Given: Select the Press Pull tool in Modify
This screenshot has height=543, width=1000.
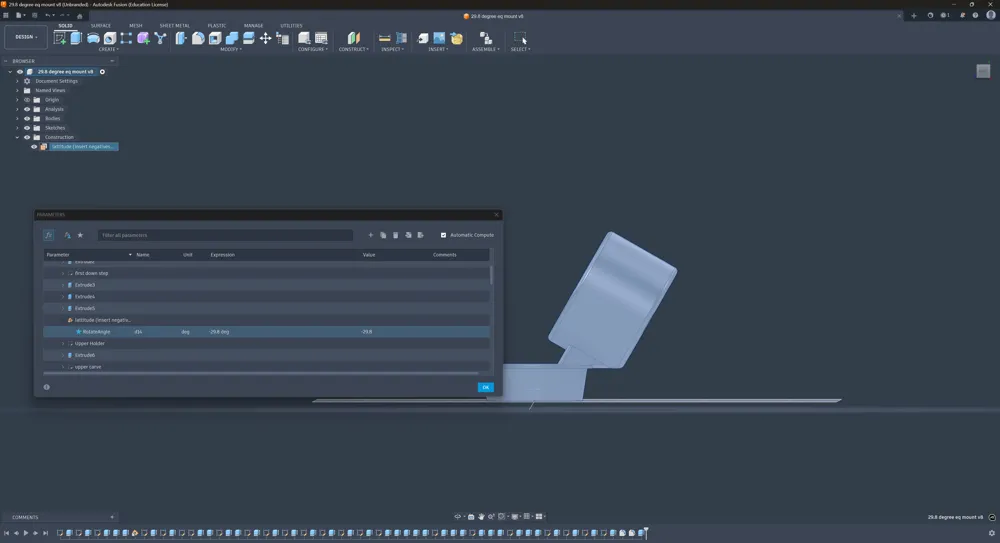Looking at the screenshot, I should 181,38.
